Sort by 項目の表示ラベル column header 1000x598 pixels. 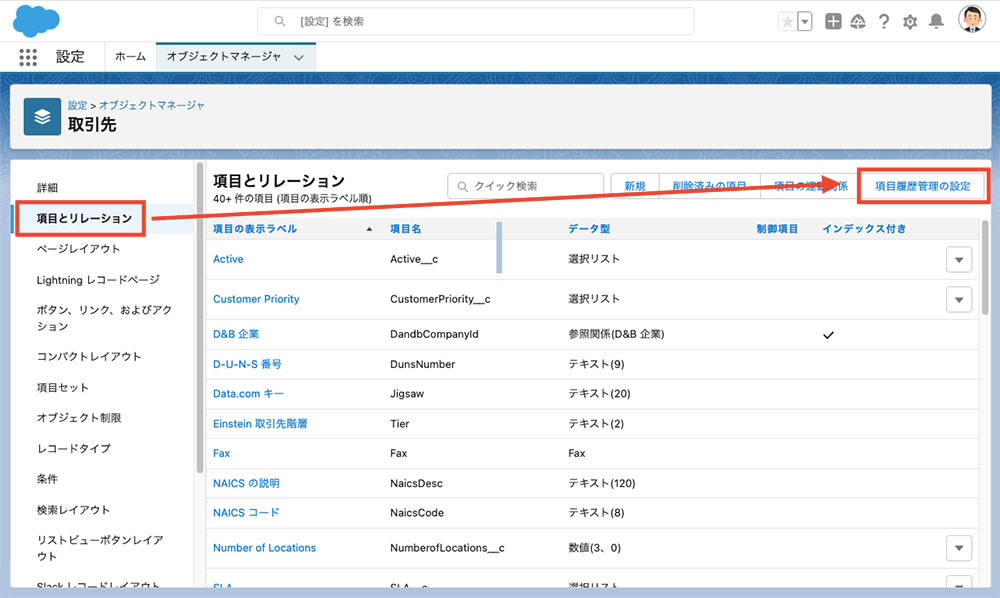[x=255, y=229]
